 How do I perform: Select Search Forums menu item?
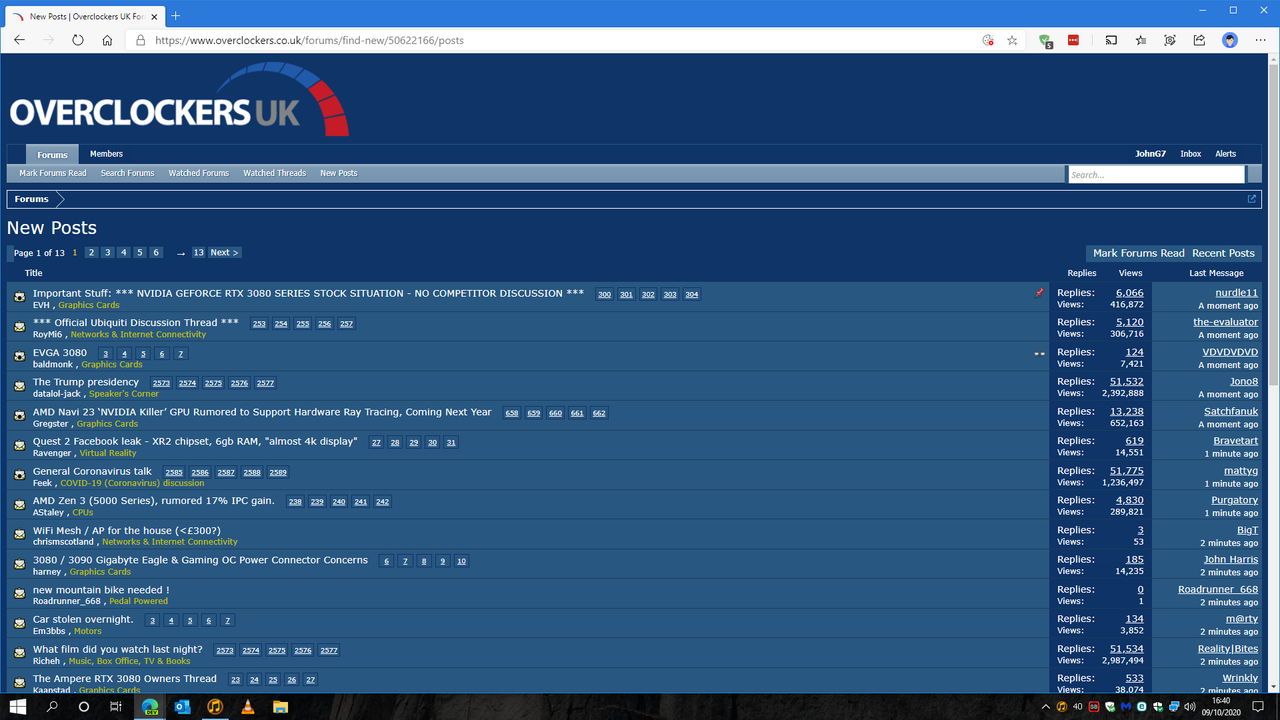(x=127, y=173)
